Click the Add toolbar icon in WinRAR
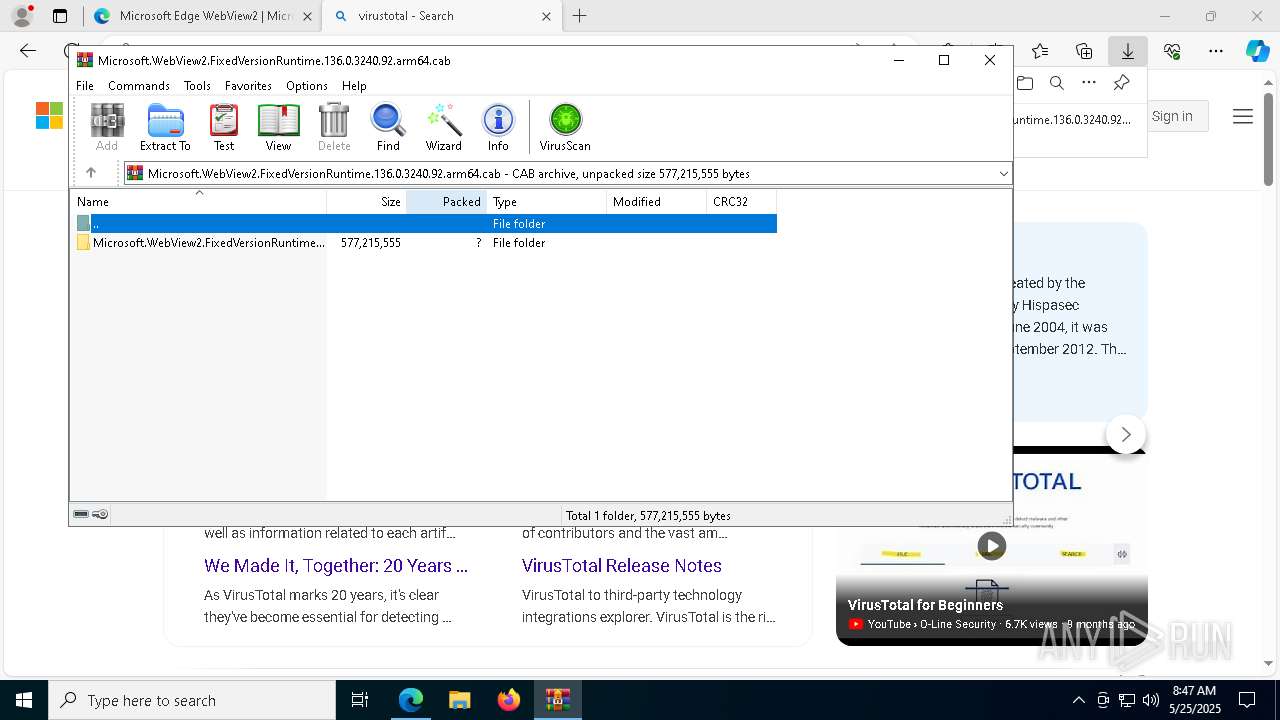 click(107, 127)
